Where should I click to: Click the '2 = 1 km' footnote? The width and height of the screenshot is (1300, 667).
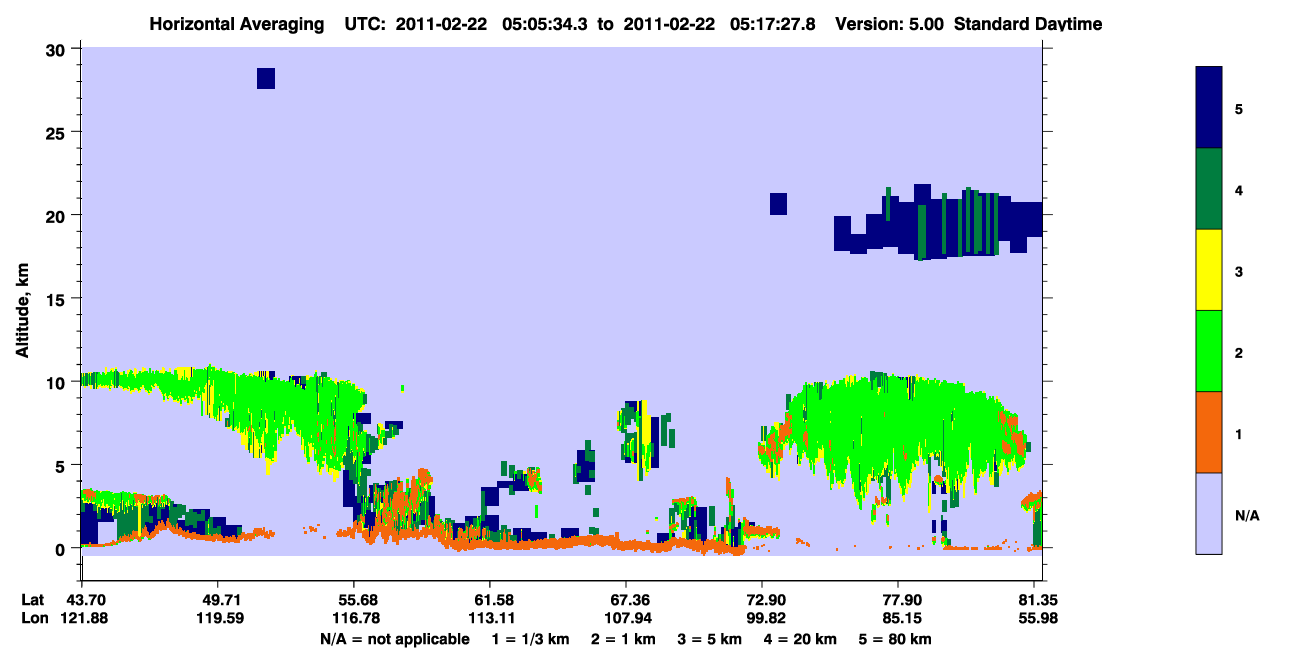[x=623, y=638]
